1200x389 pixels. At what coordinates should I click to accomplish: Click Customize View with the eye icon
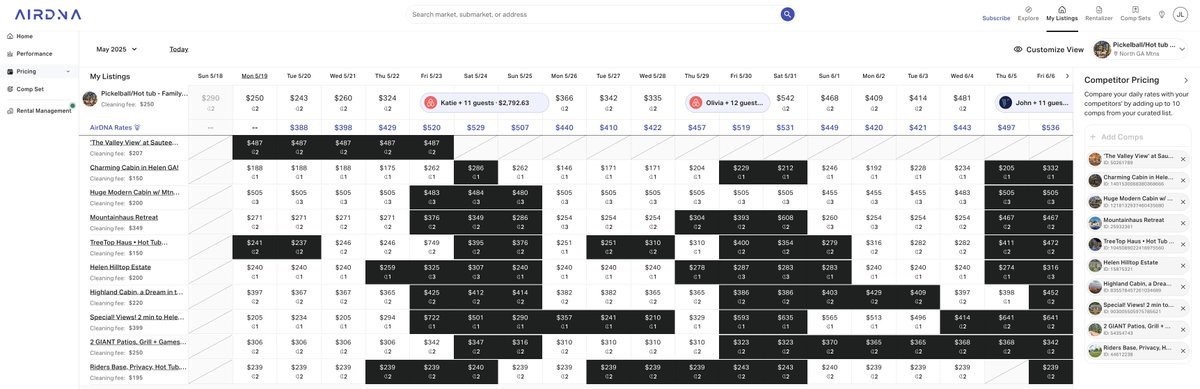pos(1048,49)
